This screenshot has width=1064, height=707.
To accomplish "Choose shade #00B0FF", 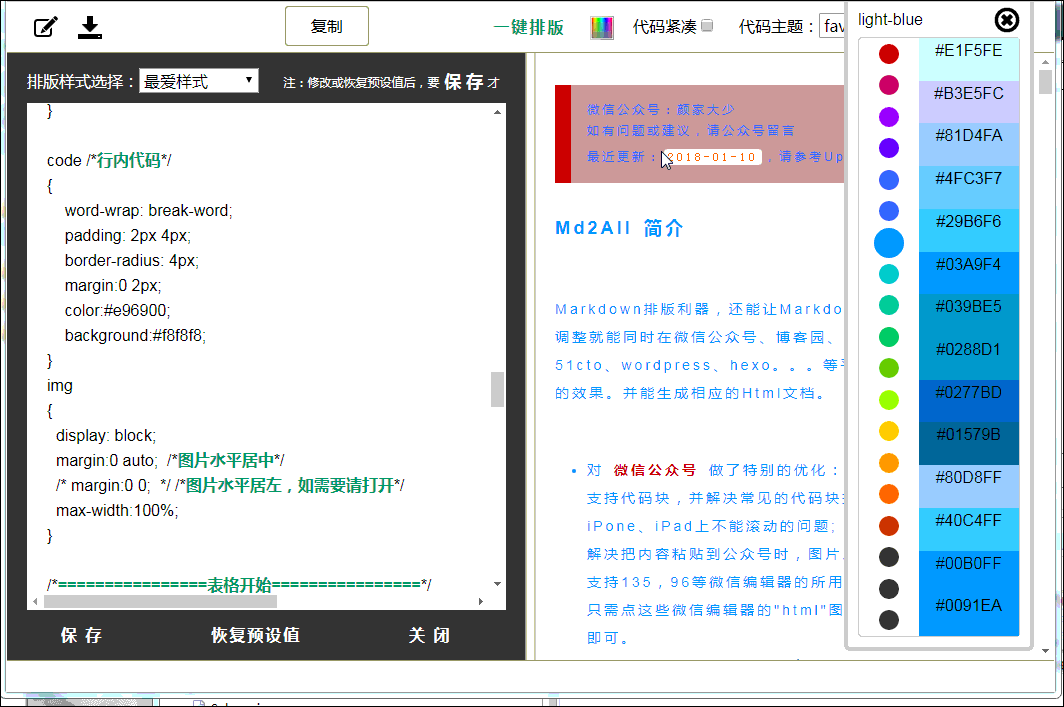I will pyautogui.click(x=969, y=572).
